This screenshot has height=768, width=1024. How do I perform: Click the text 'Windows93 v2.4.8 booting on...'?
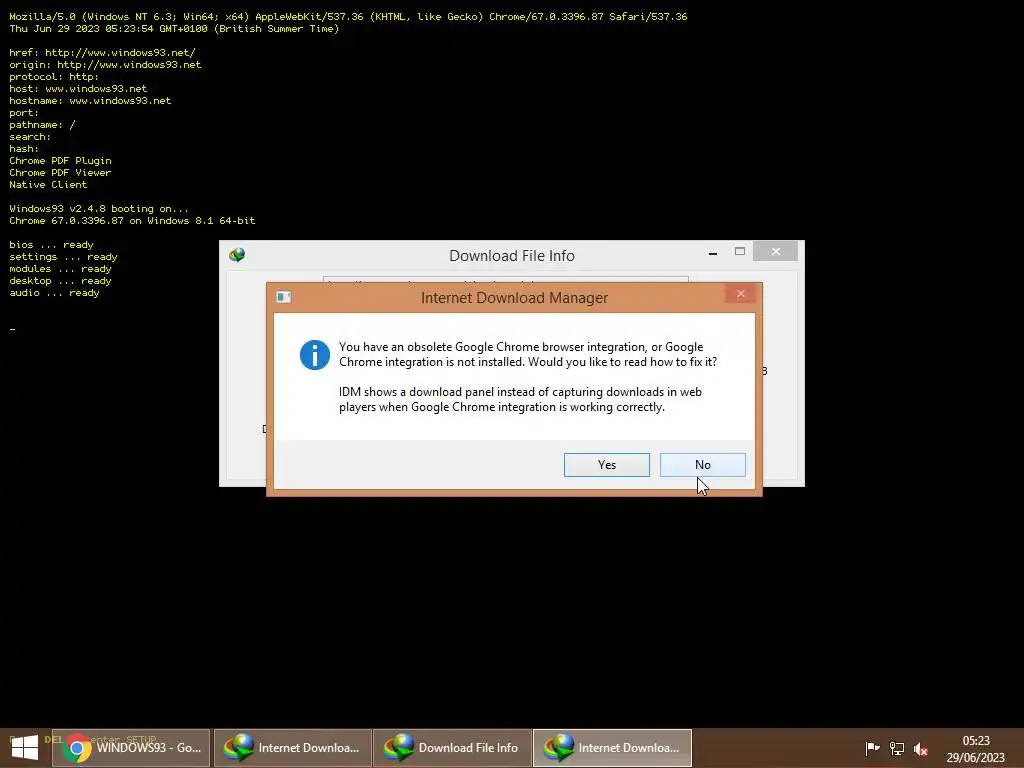99,208
